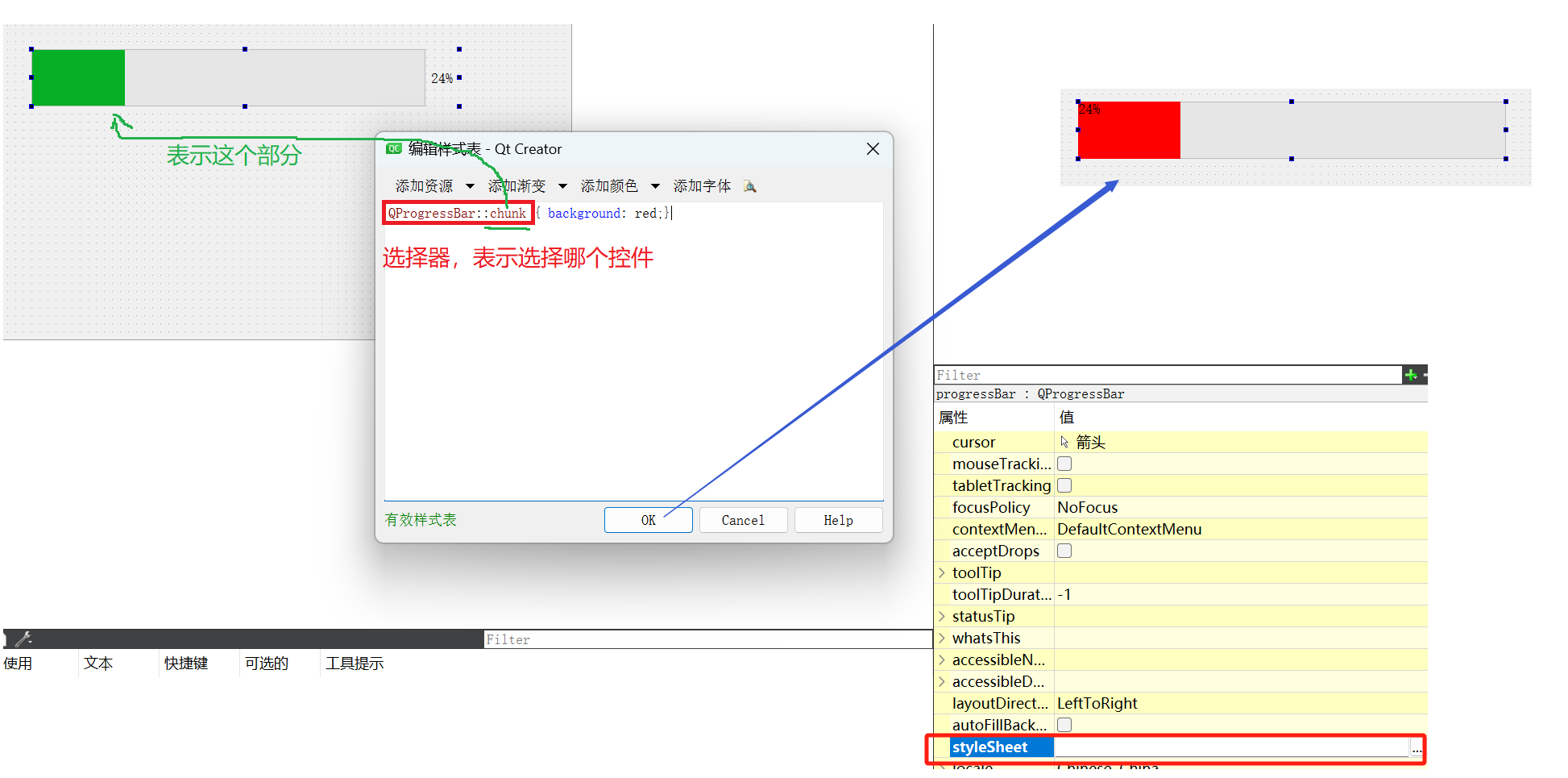
Task: Click the 有效样式表 status label
Action: 421,520
